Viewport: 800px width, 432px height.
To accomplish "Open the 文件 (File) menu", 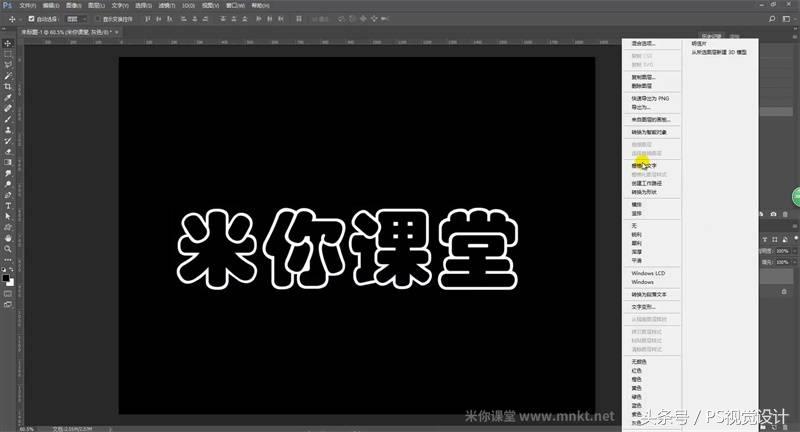I will click(x=28, y=6).
